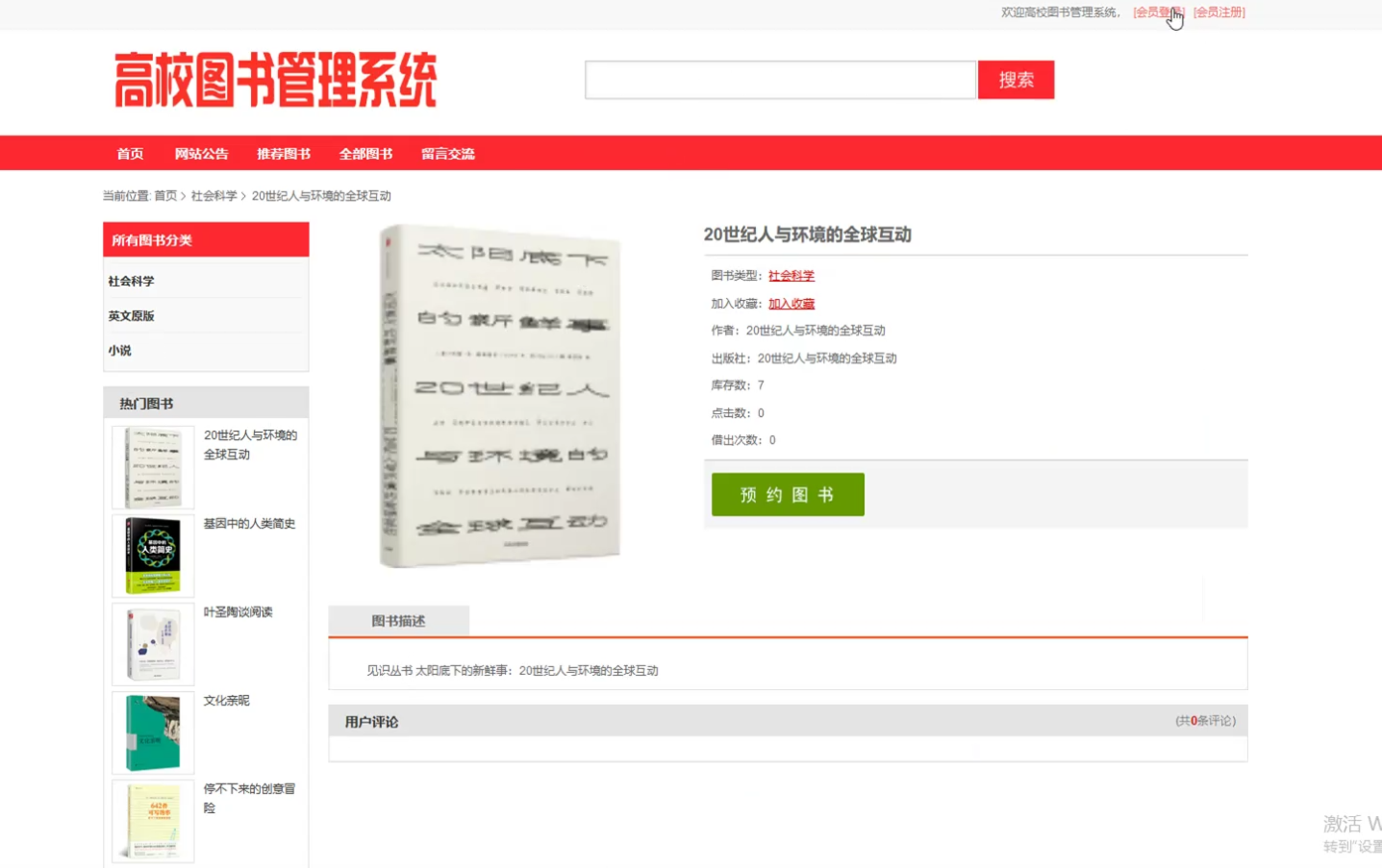Image resolution: width=1382 pixels, height=868 pixels.
Task: Click the book title heading in details
Action: [807, 235]
